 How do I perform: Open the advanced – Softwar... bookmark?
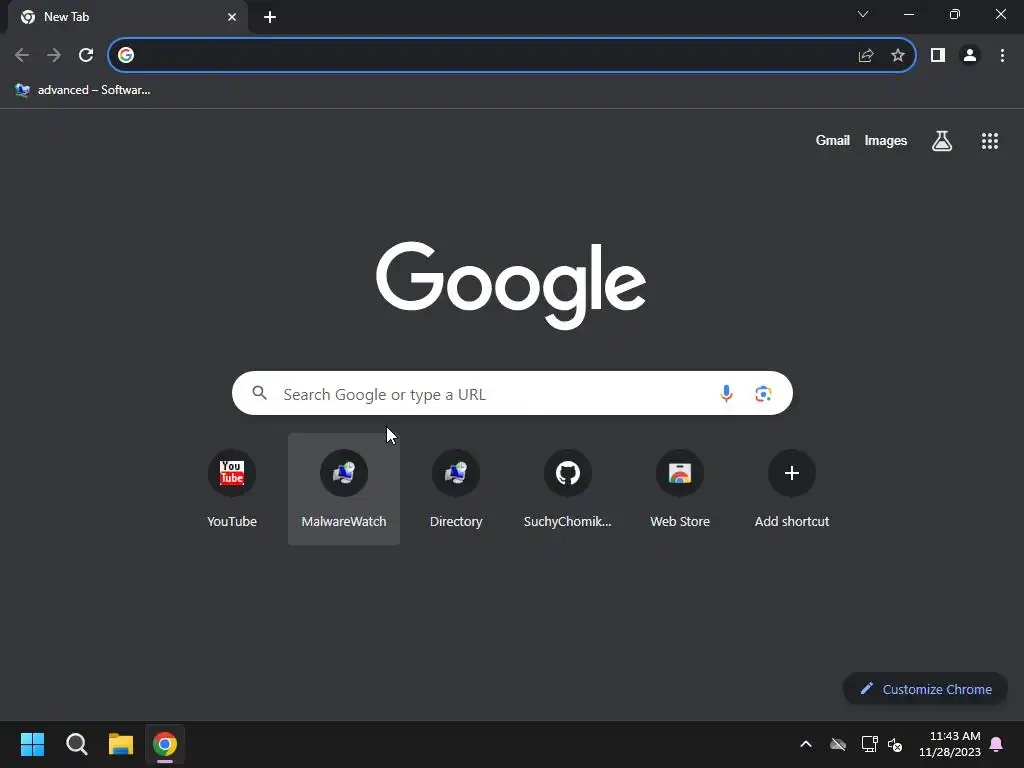[x=83, y=90]
